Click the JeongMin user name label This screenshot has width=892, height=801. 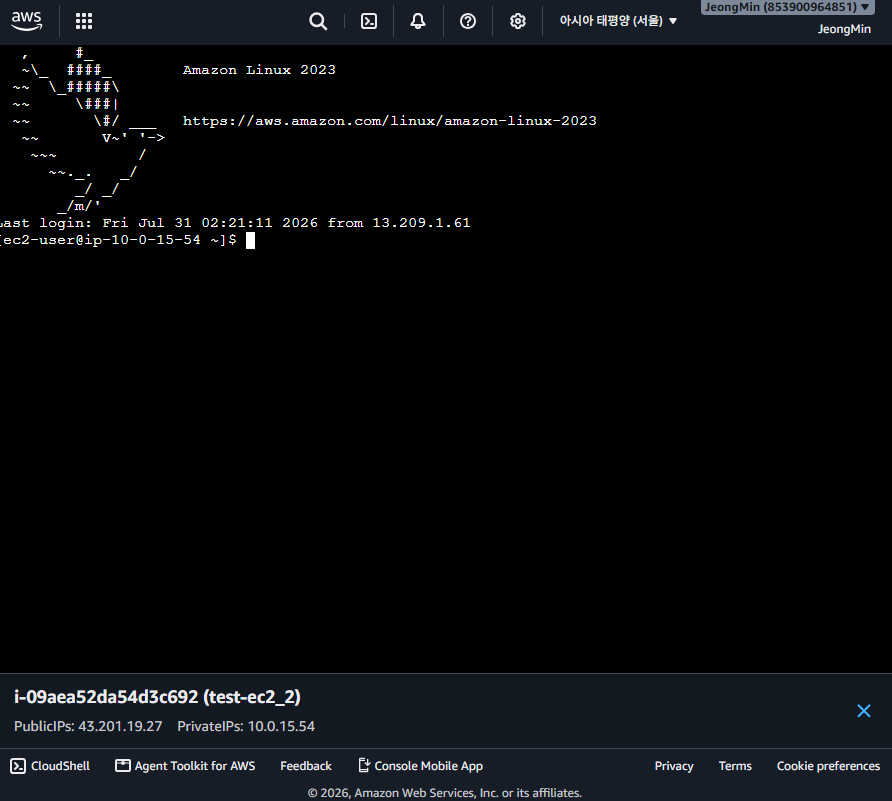pyautogui.click(x=844, y=29)
